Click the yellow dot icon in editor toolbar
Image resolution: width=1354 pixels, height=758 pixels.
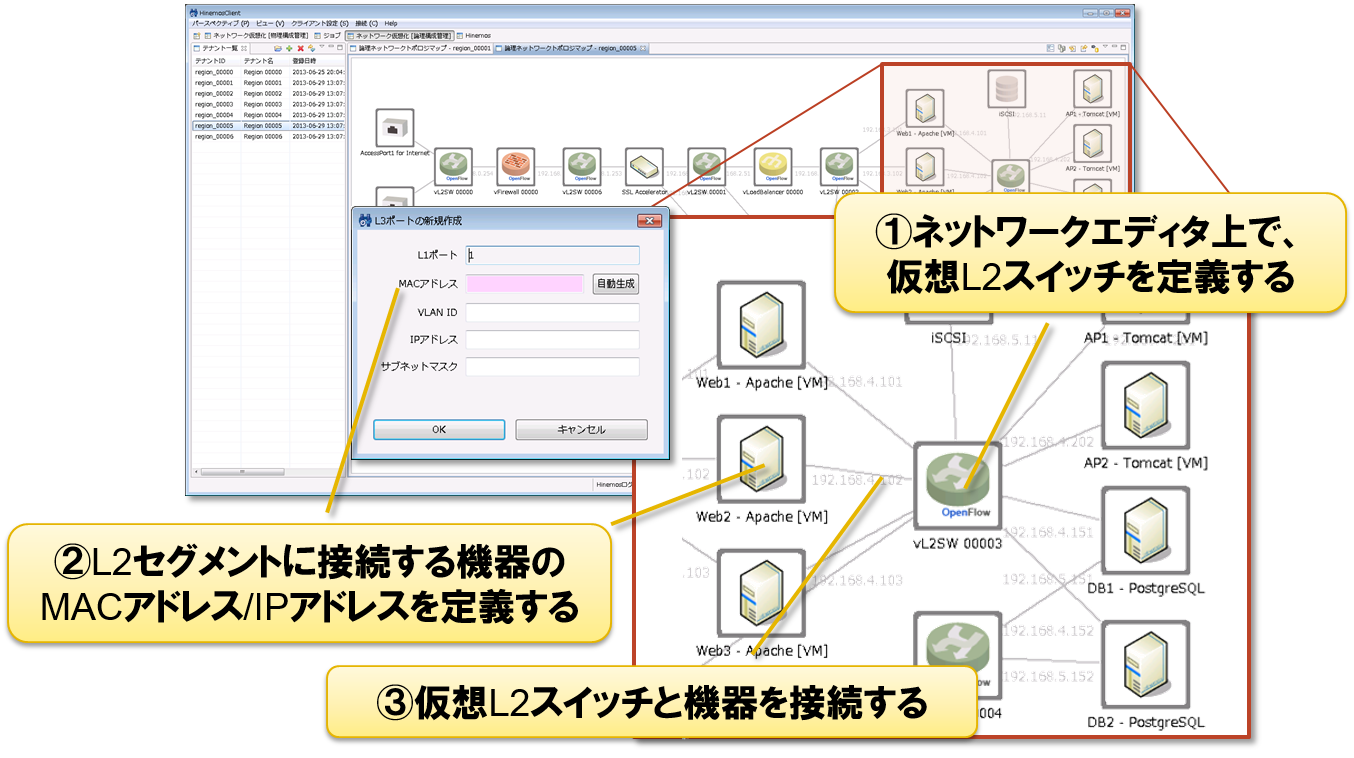(1095, 48)
